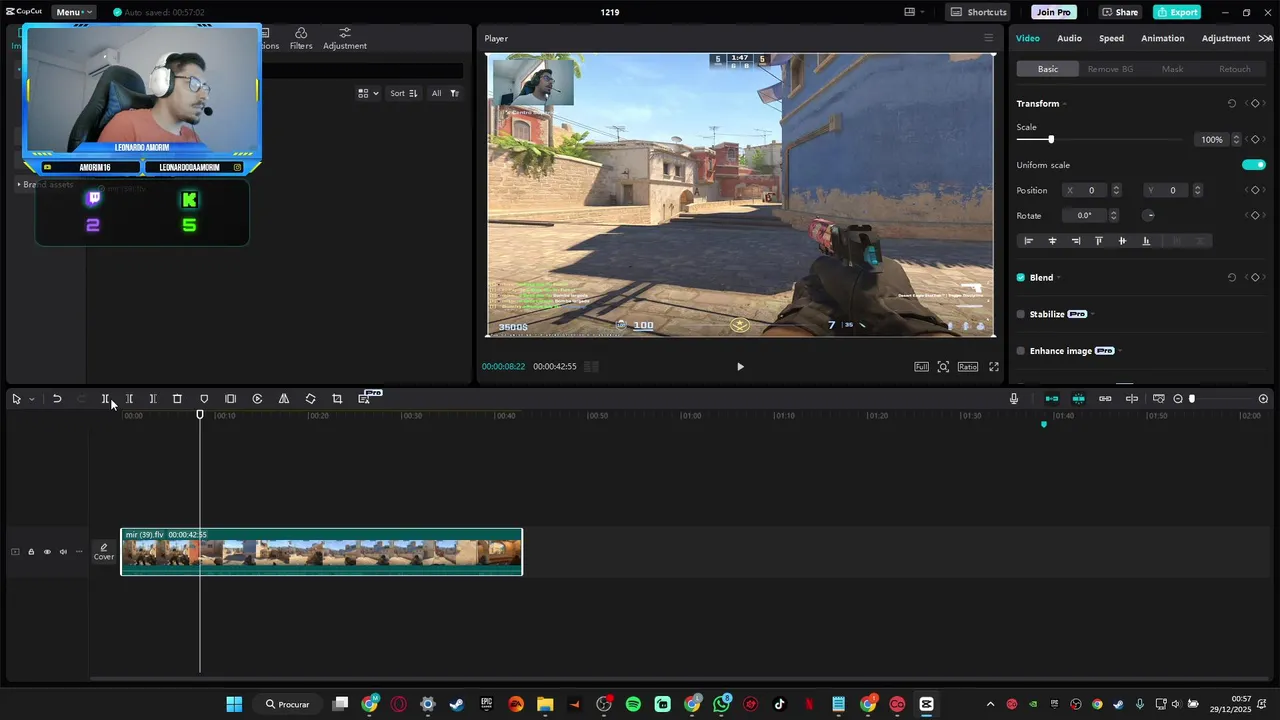Open Spotify from the taskbar
1280x720 pixels.
(x=633, y=704)
